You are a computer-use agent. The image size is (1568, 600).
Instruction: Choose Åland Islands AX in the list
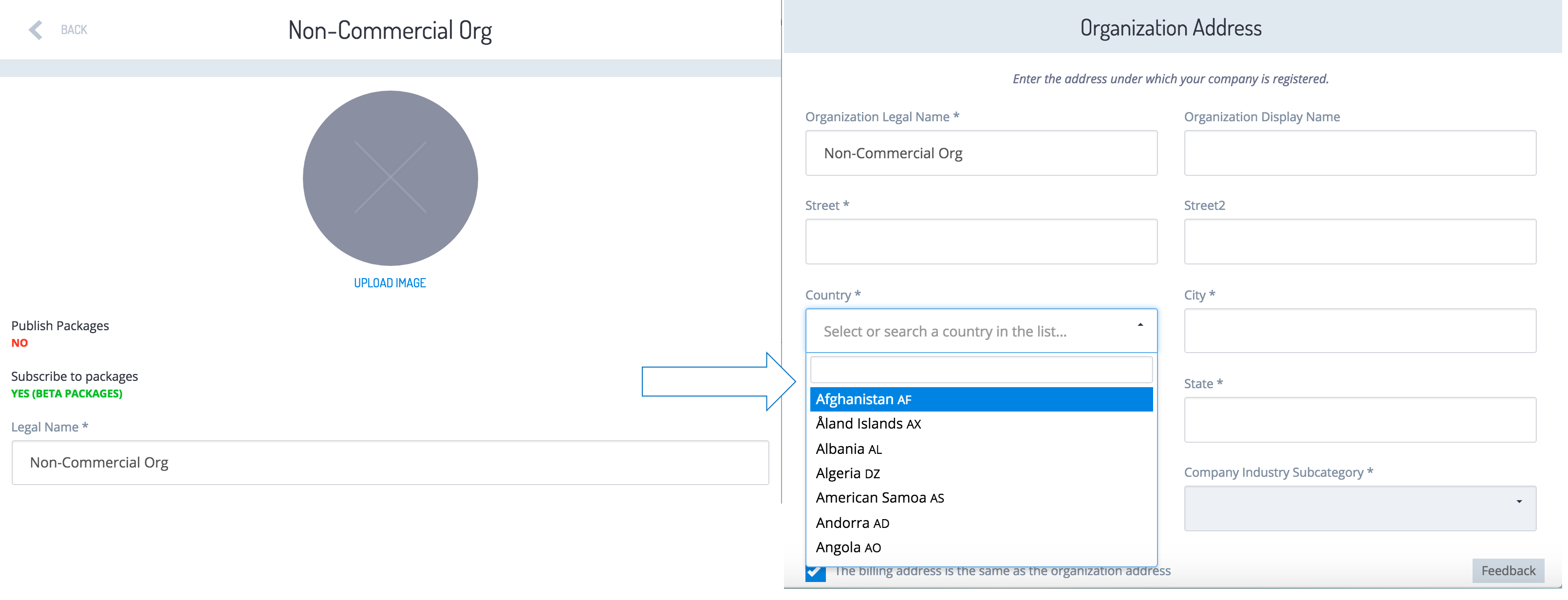pyautogui.click(x=981, y=424)
